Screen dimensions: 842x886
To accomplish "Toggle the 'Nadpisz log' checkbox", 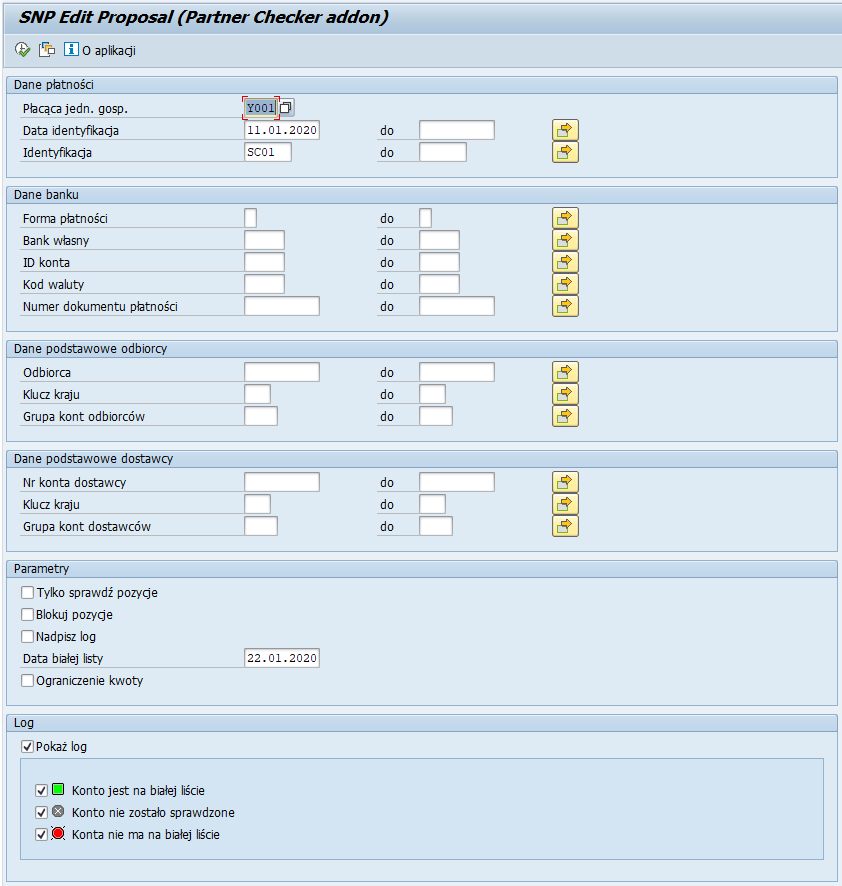I will (x=28, y=637).
